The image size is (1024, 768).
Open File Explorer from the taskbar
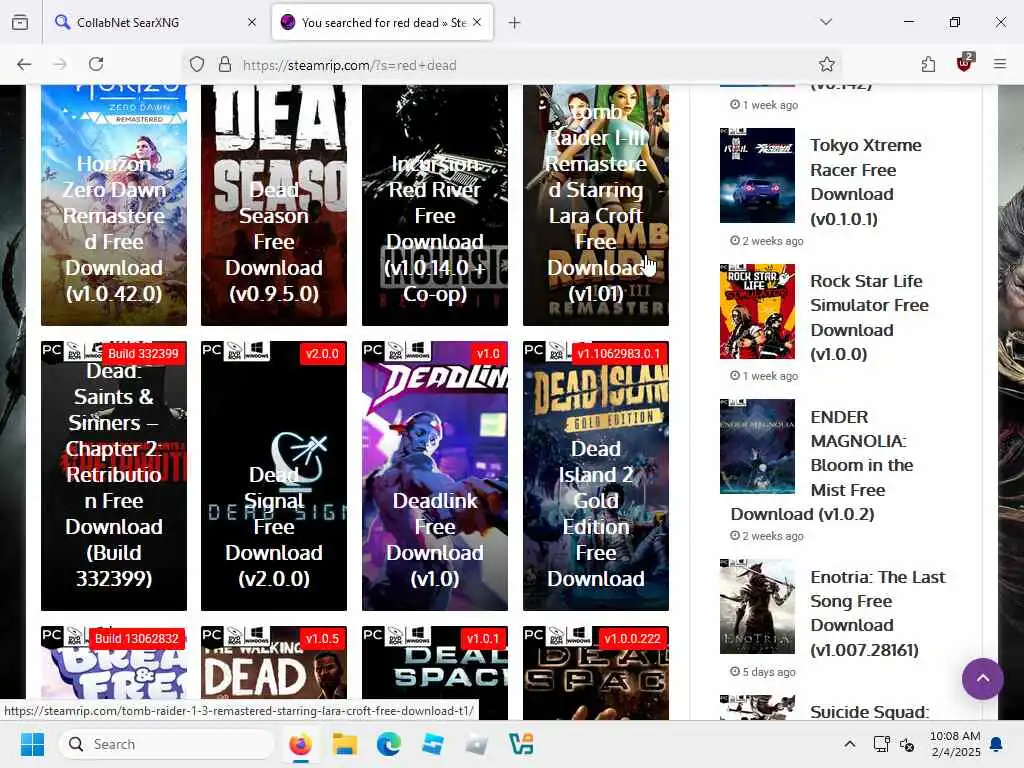click(344, 744)
